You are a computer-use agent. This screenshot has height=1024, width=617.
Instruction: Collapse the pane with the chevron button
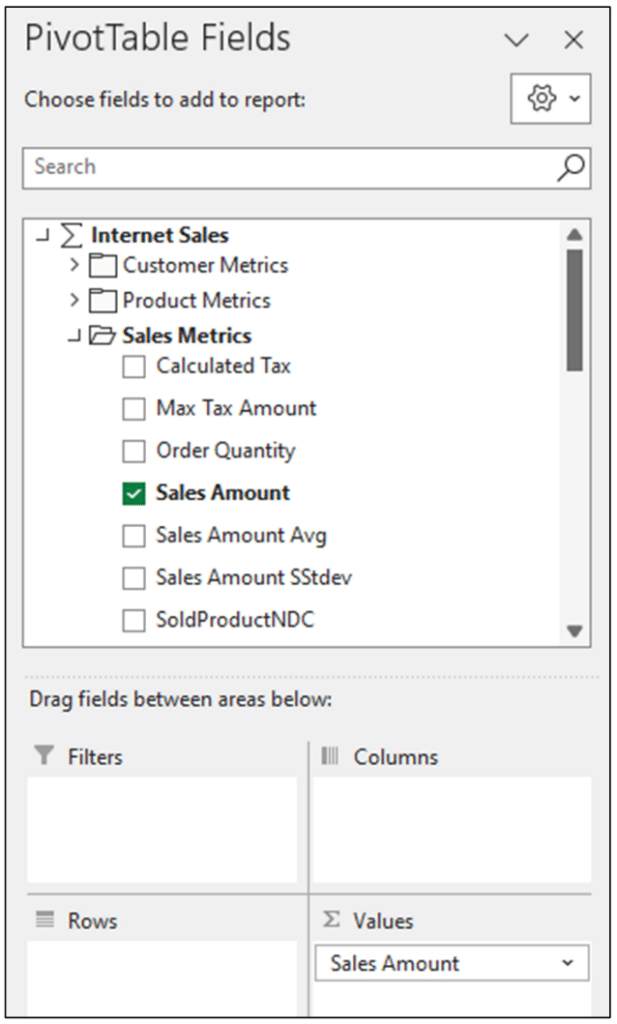516,40
